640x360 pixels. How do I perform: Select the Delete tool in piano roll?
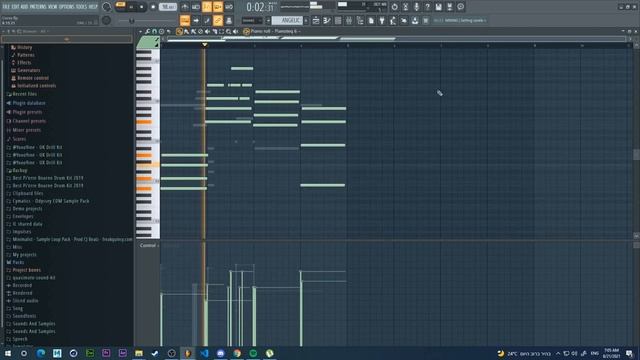point(200,31)
